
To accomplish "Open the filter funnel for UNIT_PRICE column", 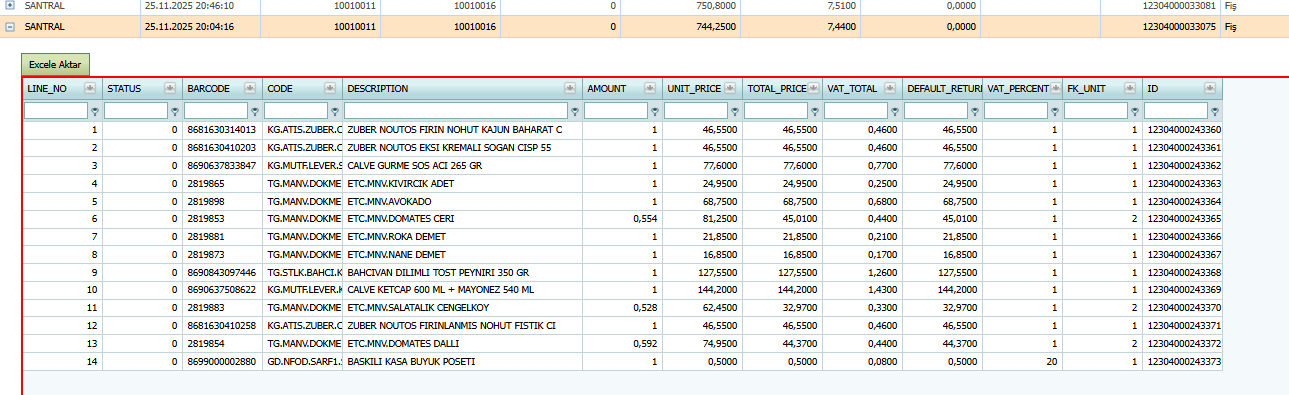I will (735, 111).
